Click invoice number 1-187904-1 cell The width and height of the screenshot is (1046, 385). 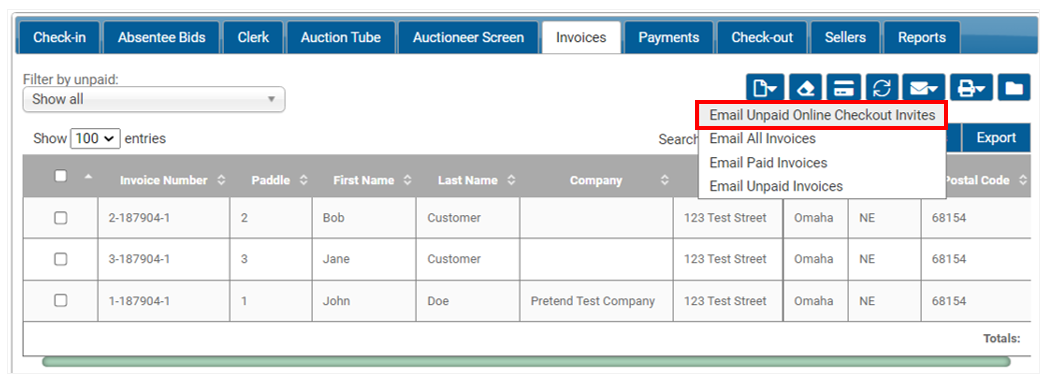pos(163,300)
